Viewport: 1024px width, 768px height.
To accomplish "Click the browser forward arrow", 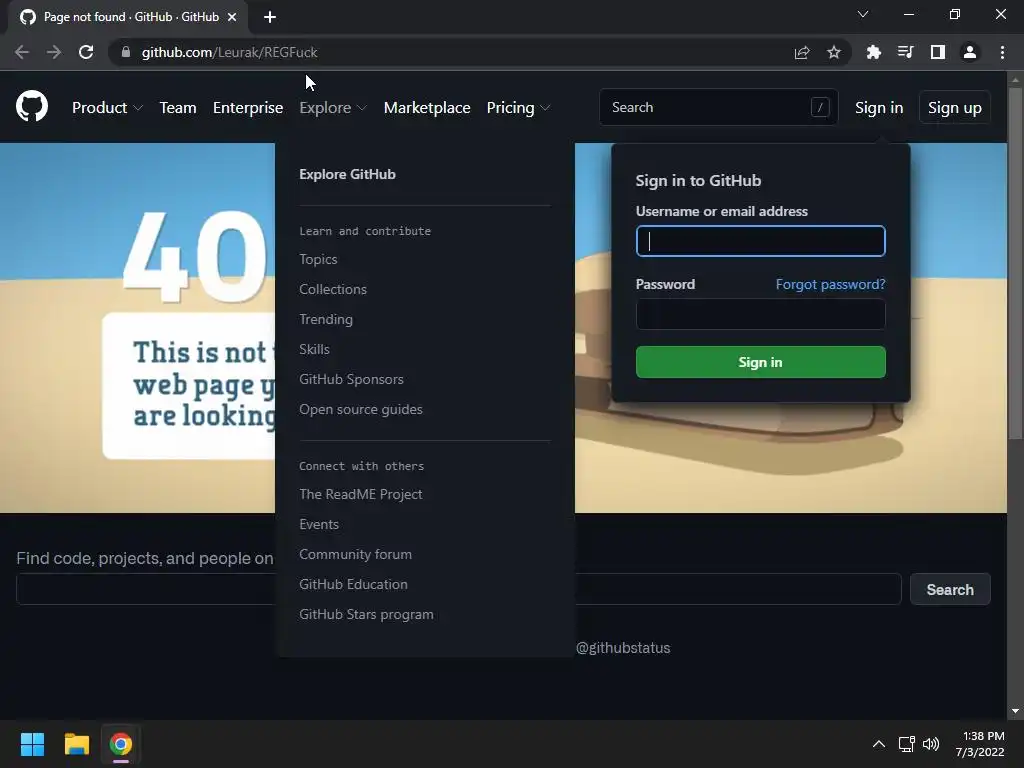I will click(54, 52).
